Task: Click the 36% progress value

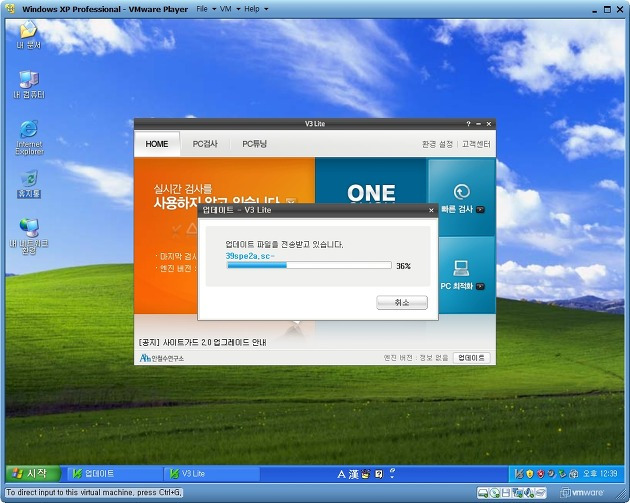Action: point(403,266)
